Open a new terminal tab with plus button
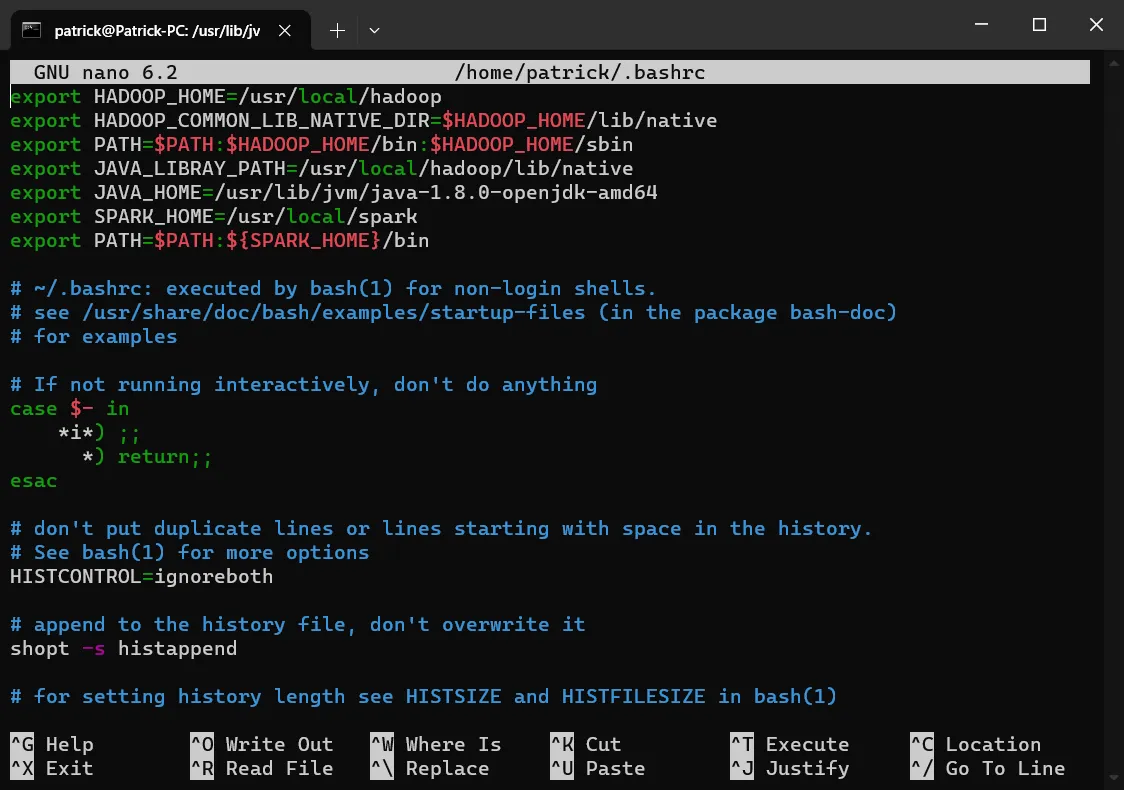The height and width of the screenshot is (790, 1124). pyautogui.click(x=337, y=30)
